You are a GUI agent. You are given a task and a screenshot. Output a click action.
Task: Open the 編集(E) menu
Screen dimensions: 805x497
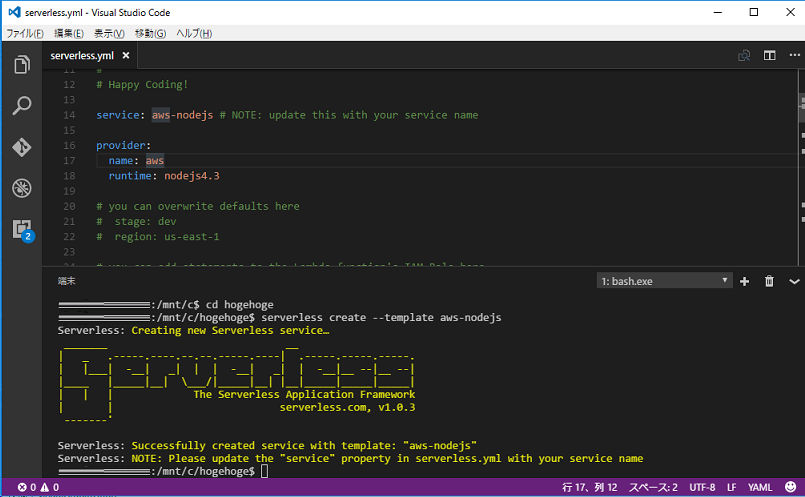pyautogui.click(x=69, y=33)
